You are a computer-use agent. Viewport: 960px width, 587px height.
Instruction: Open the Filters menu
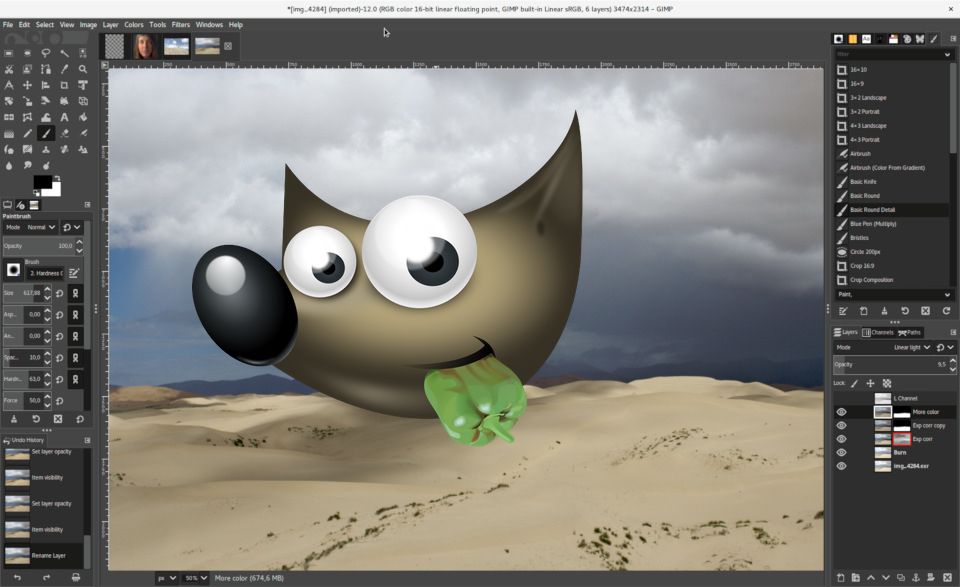[181, 24]
